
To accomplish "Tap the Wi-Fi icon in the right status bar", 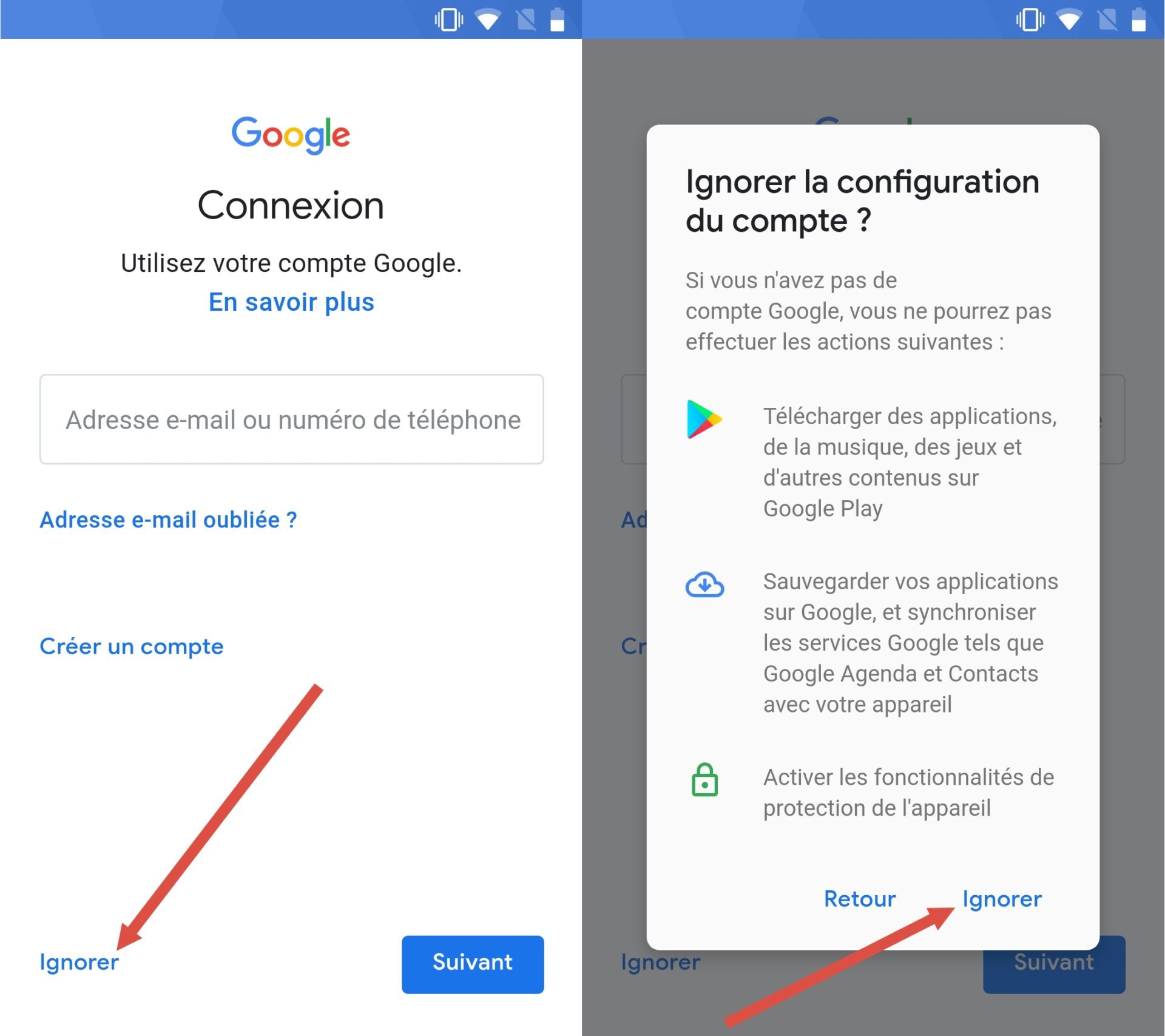I will 1069,20.
